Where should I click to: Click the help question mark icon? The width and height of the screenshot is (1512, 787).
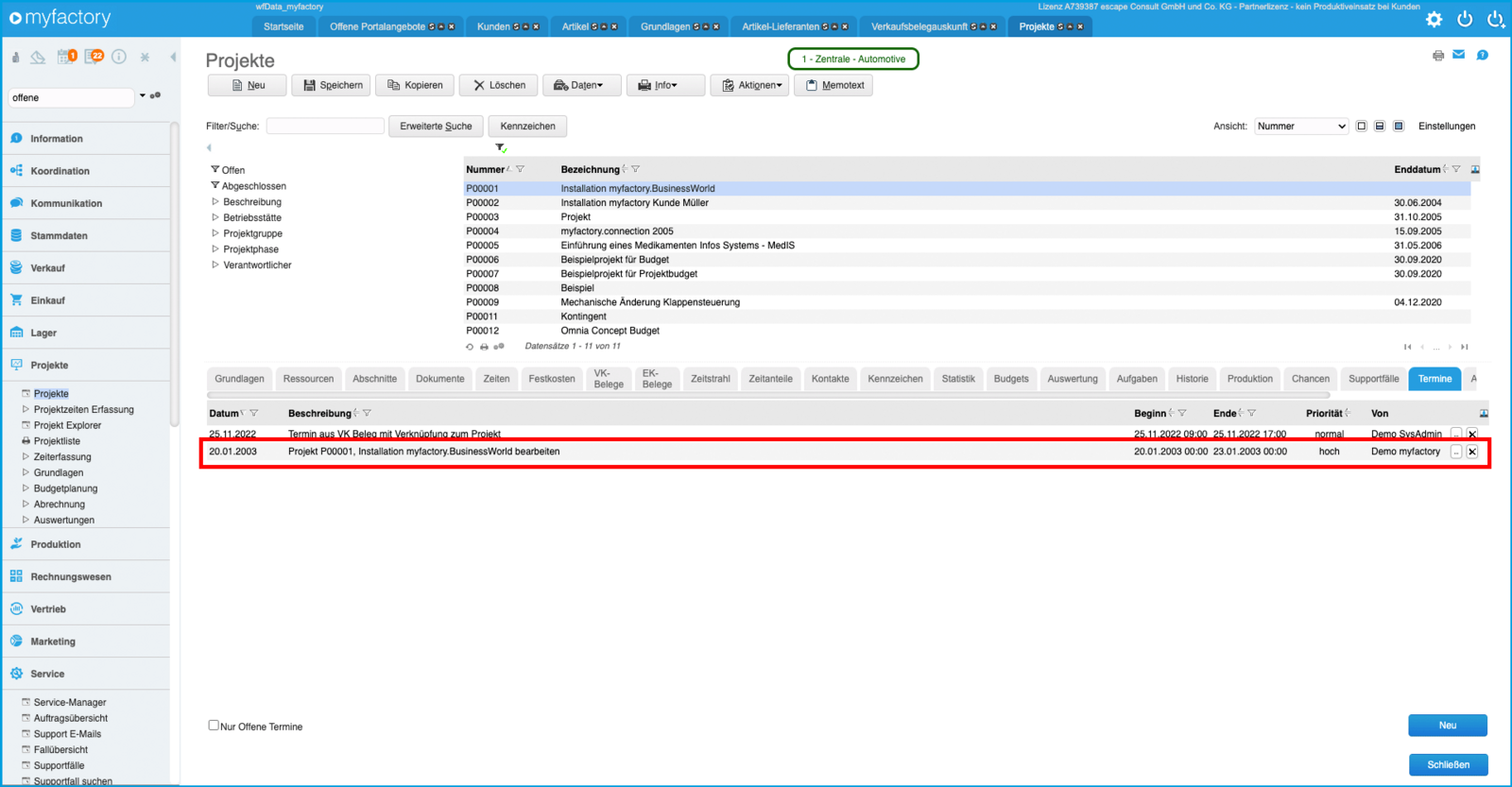tap(1482, 55)
